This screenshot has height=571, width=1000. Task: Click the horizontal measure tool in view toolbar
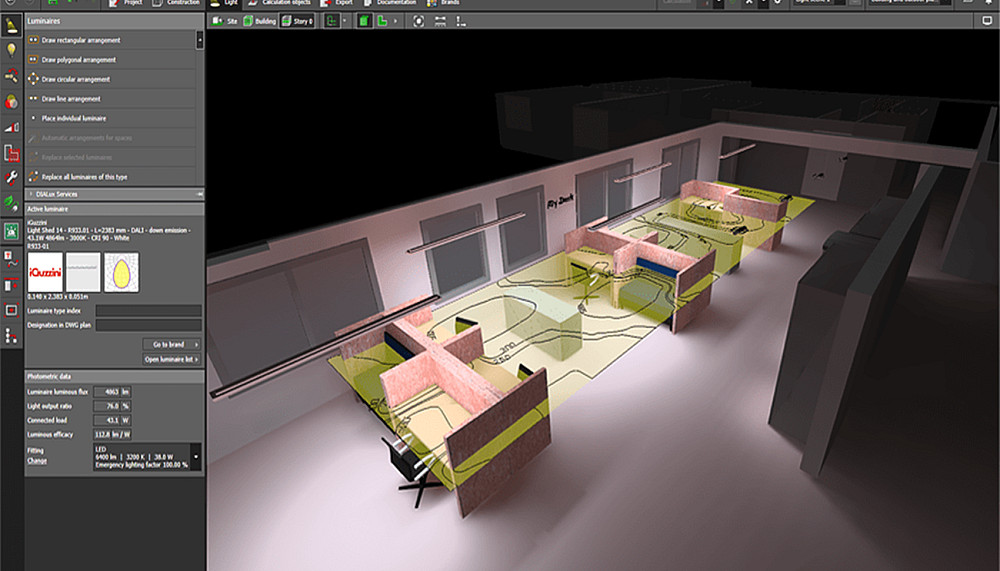pyautogui.click(x=440, y=21)
